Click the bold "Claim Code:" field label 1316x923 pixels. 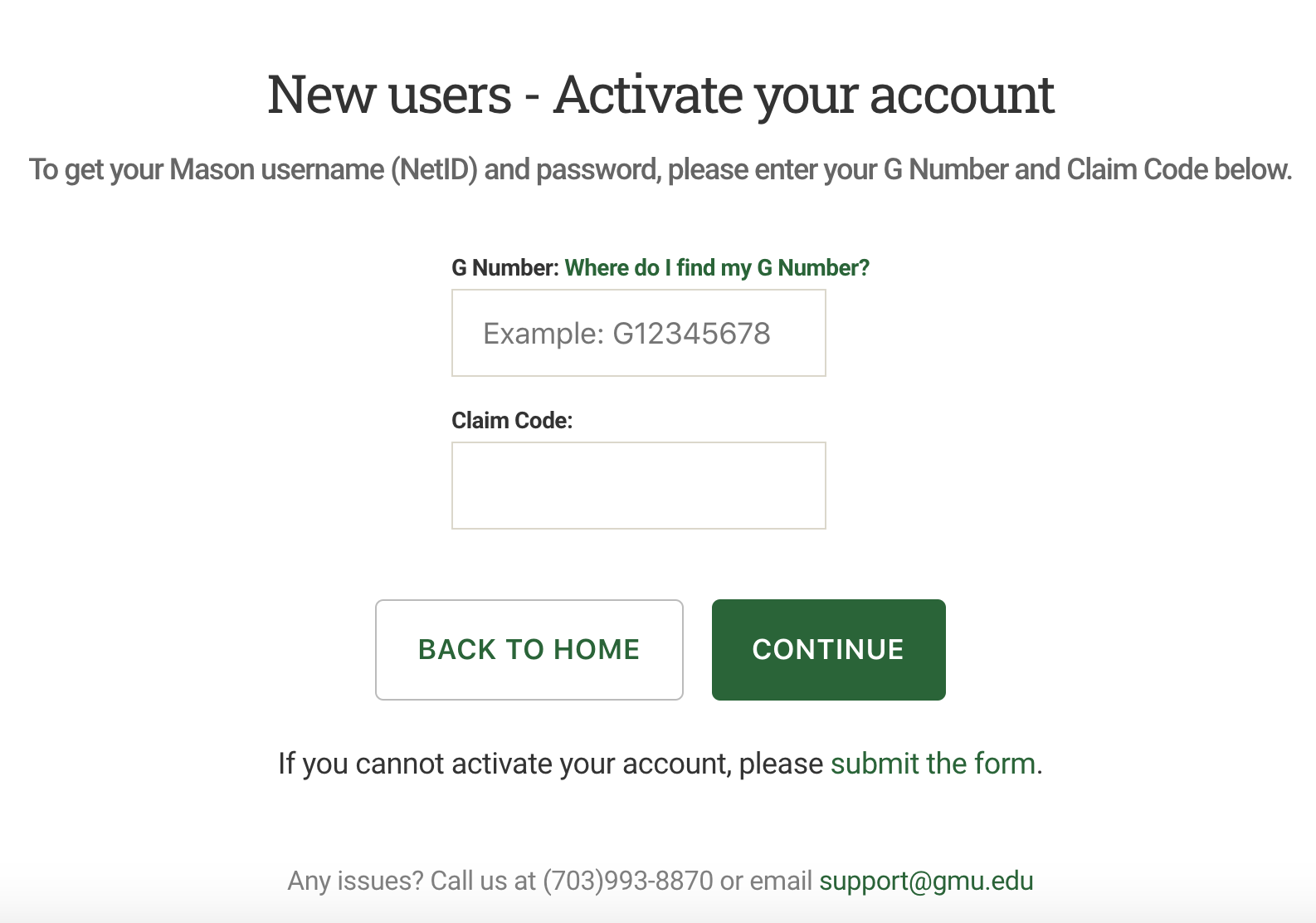[512, 421]
